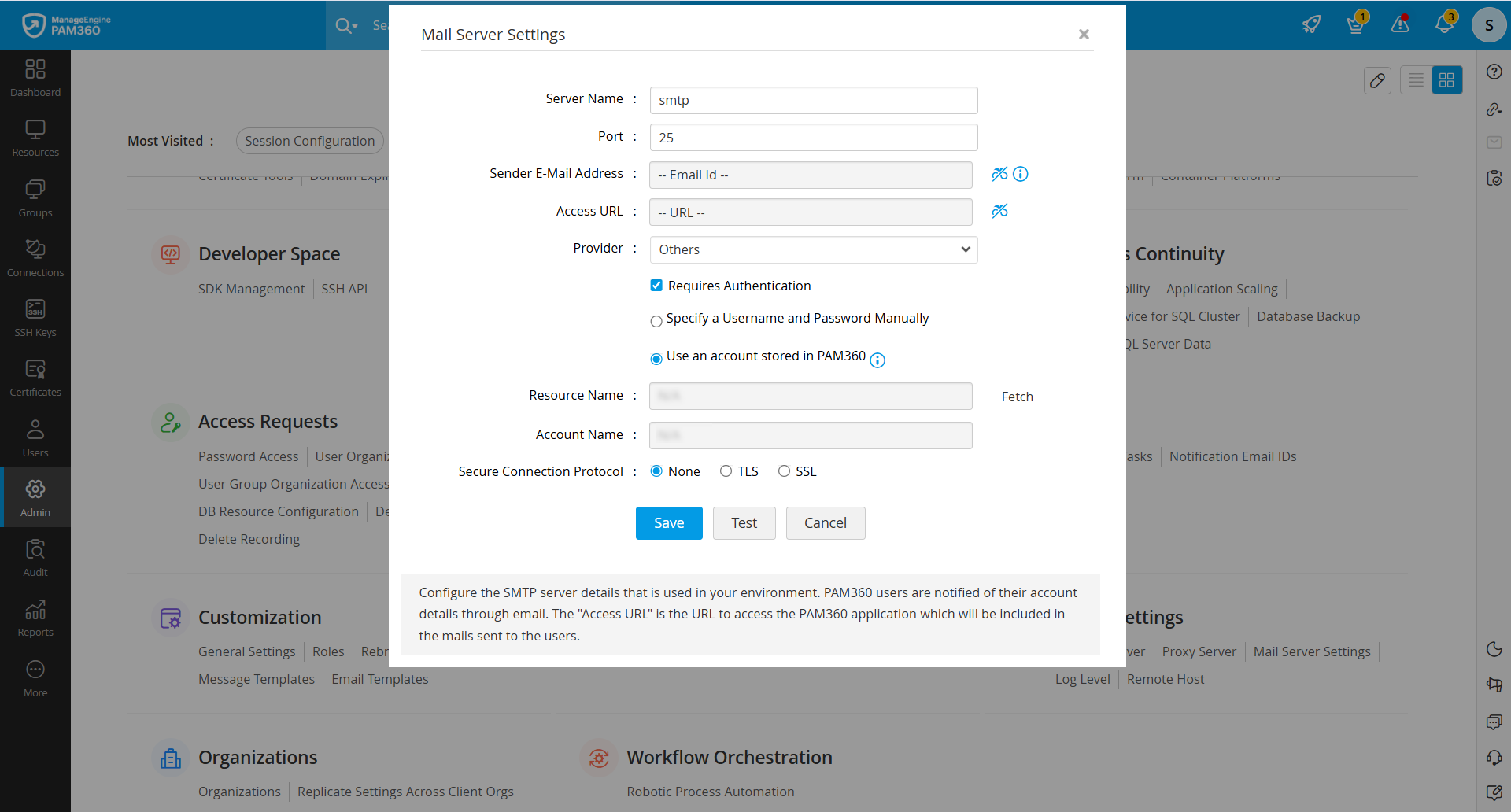The height and width of the screenshot is (812, 1511).
Task: Enable dark mode using the moon icon
Action: [1494, 649]
